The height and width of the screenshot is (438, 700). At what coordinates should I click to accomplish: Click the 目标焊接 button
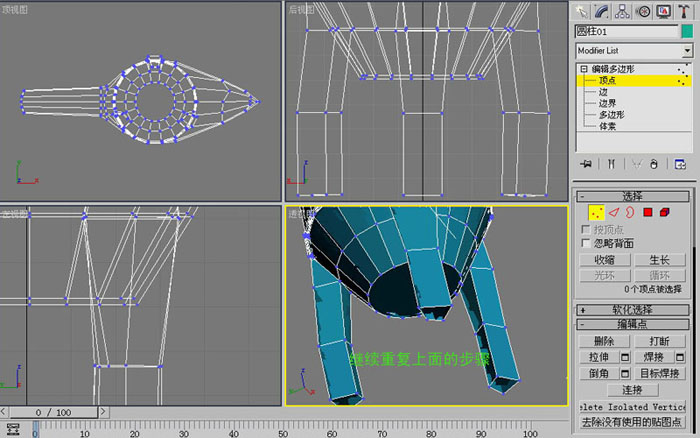(x=659, y=373)
